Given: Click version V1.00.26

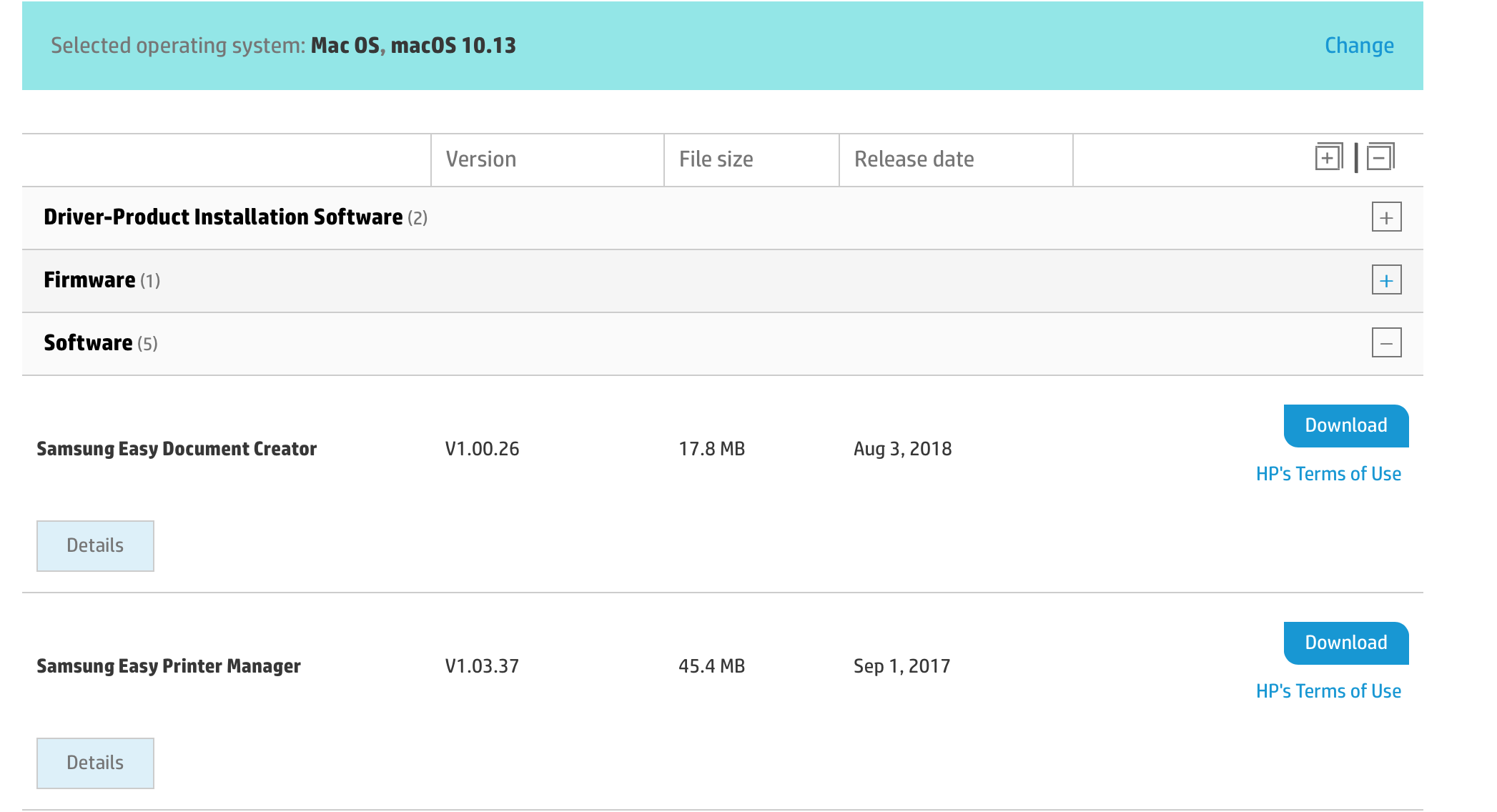Looking at the screenshot, I should pos(482,449).
